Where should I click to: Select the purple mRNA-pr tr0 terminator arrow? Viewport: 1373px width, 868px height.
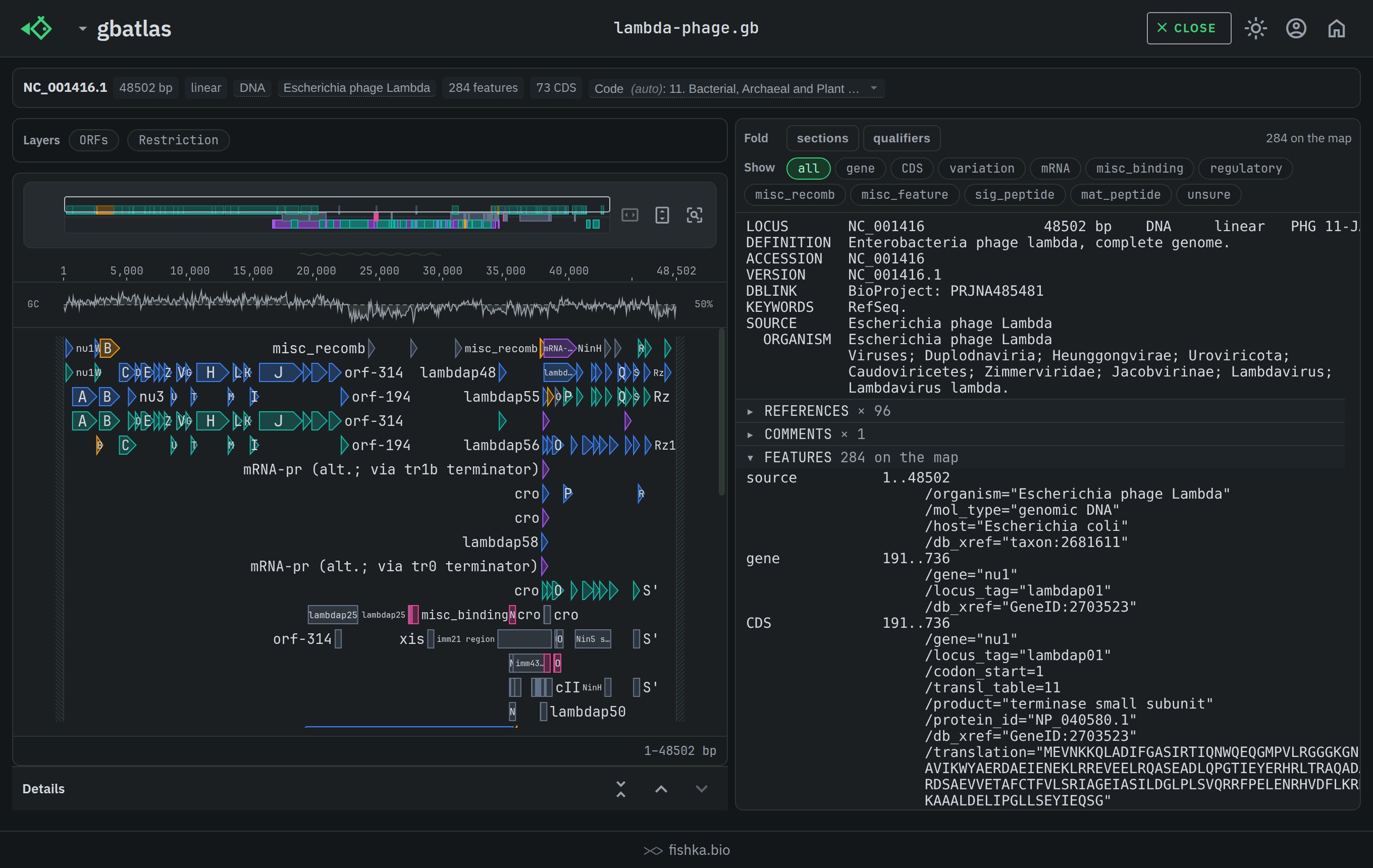pos(545,566)
